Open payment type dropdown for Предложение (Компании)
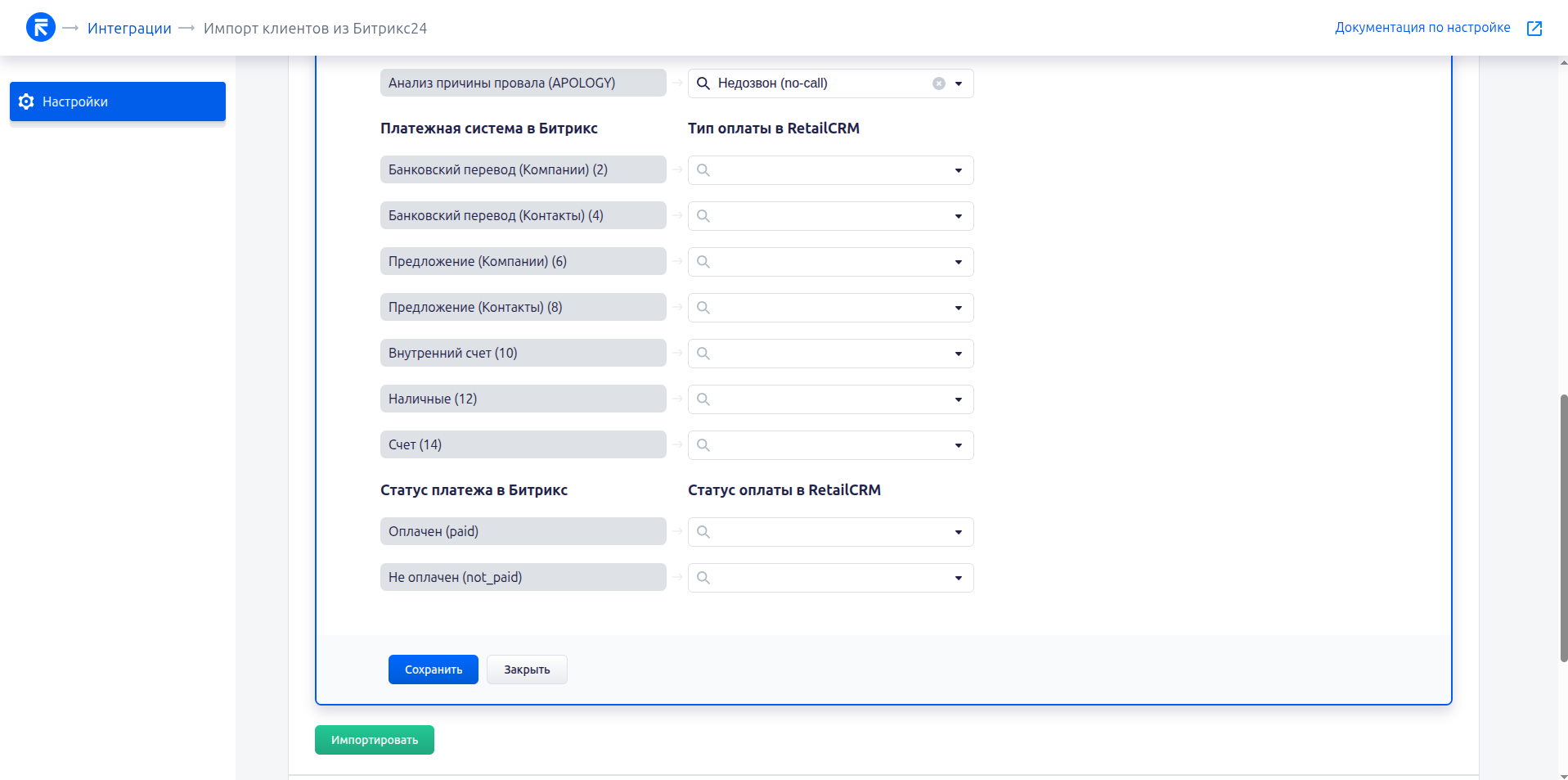Image resolution: width=1568 pixels, height=780 pixels. (959, 262)
